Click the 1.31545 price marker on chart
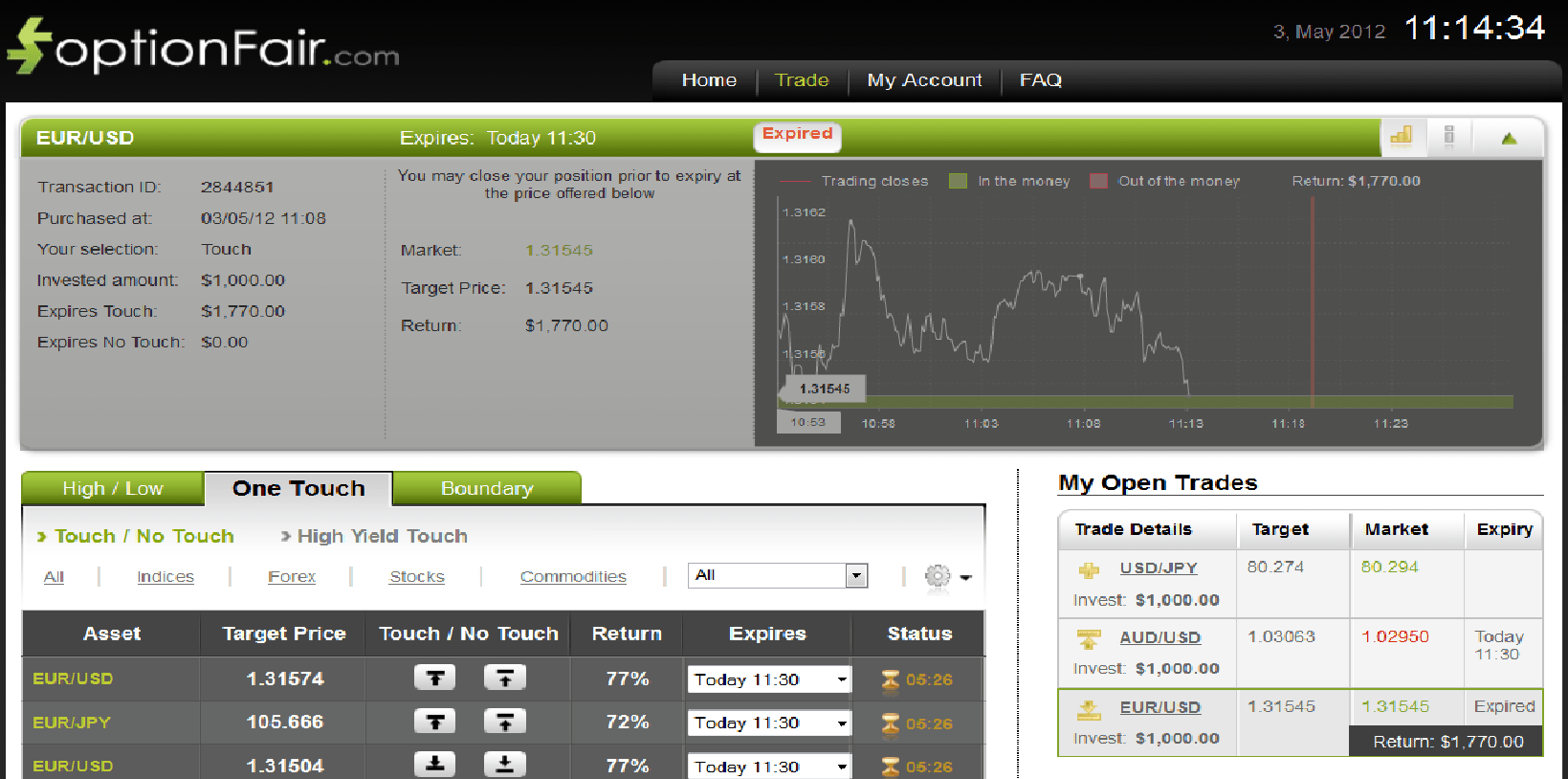 [x=824, y=389]
